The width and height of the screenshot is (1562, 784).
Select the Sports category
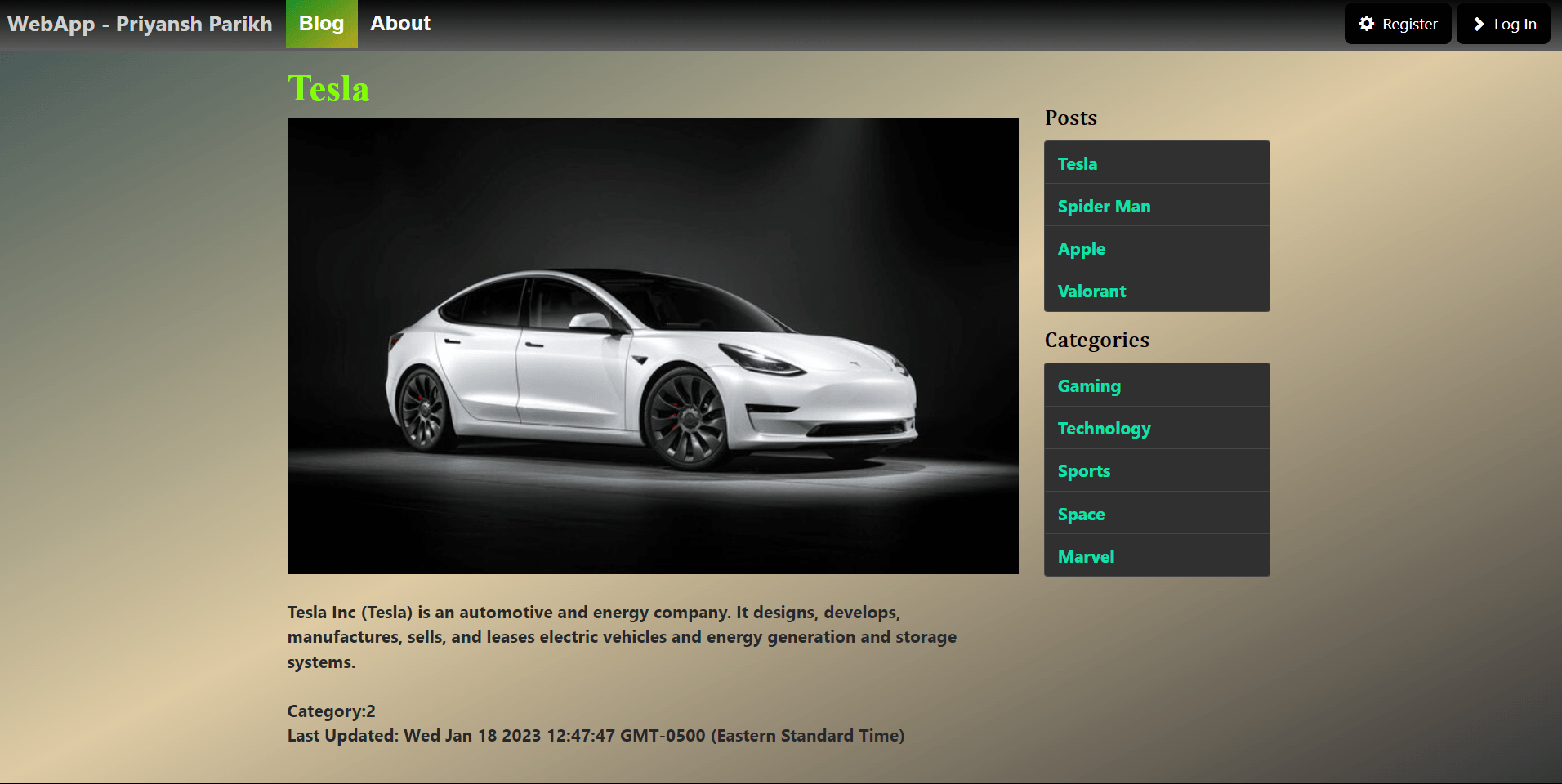tap(1157, 470)
